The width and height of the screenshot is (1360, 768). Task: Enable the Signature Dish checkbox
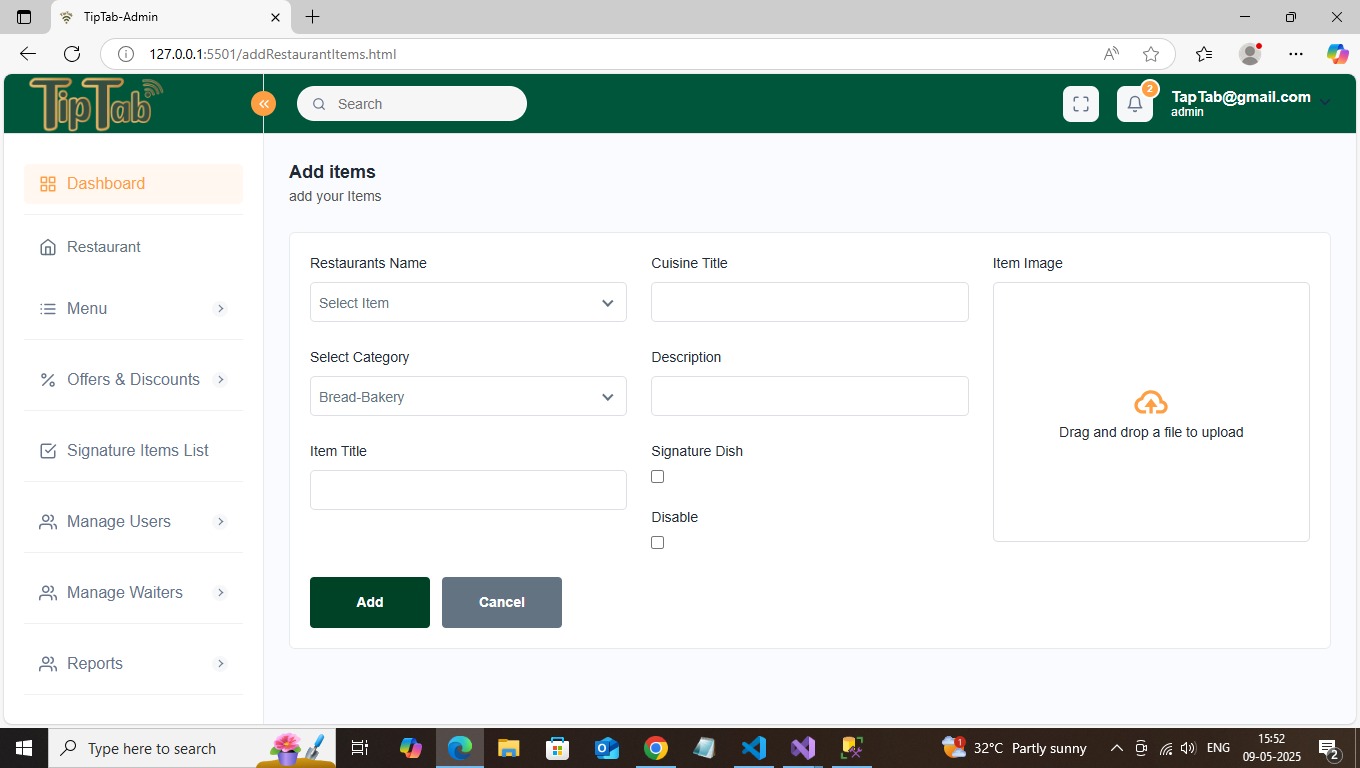click(x=657, y=477)
